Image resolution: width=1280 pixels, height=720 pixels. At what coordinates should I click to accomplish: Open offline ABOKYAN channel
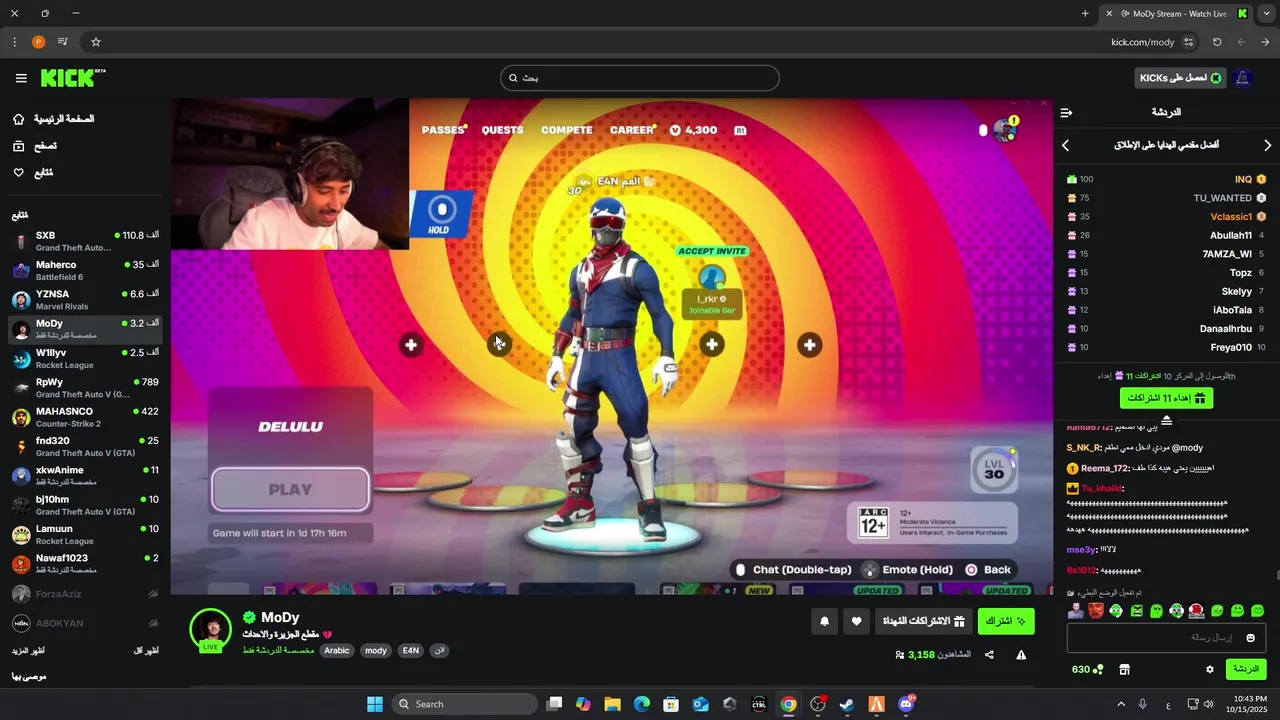tap(85, 623)
